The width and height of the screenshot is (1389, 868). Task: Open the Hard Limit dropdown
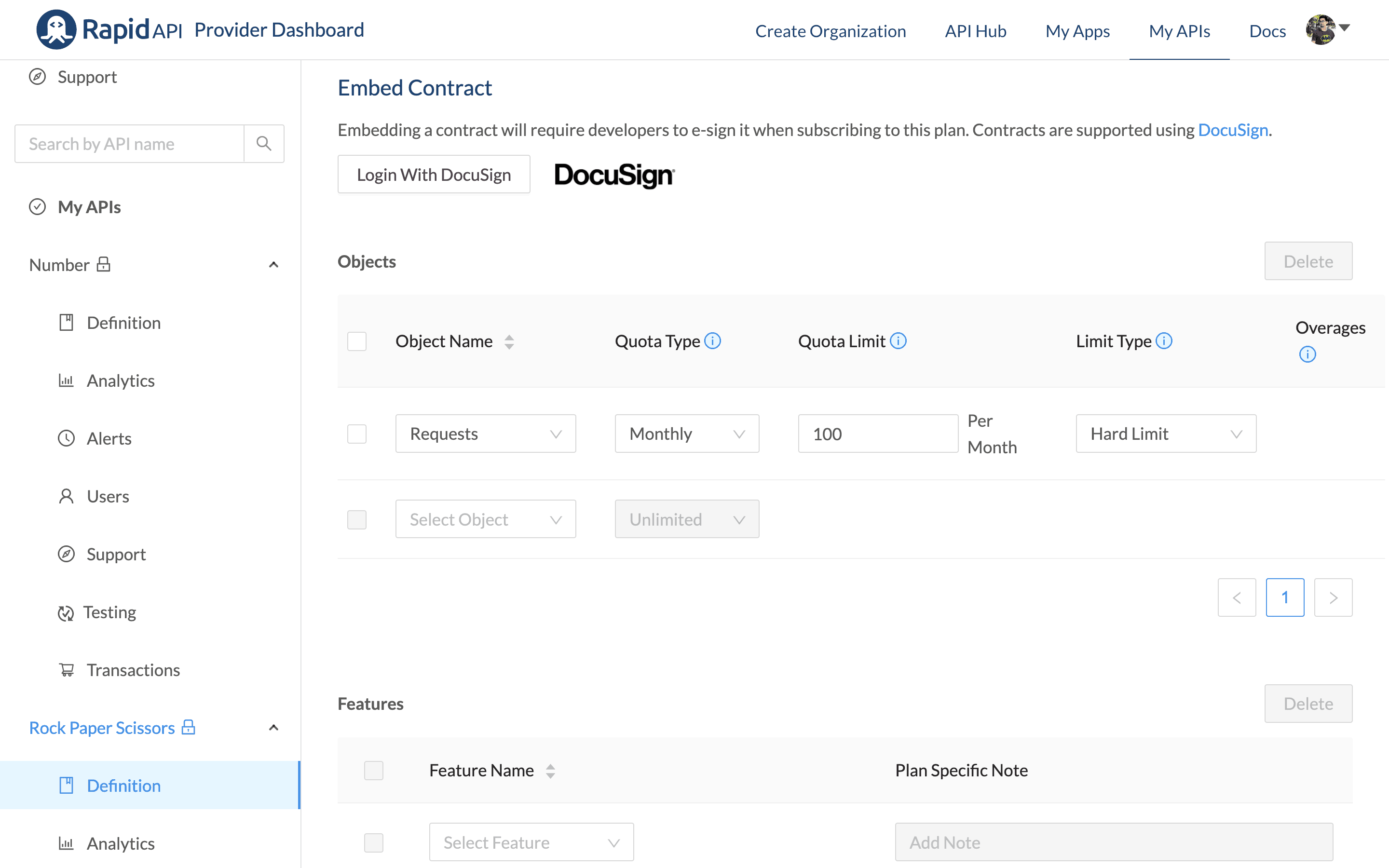[1166, 434]
